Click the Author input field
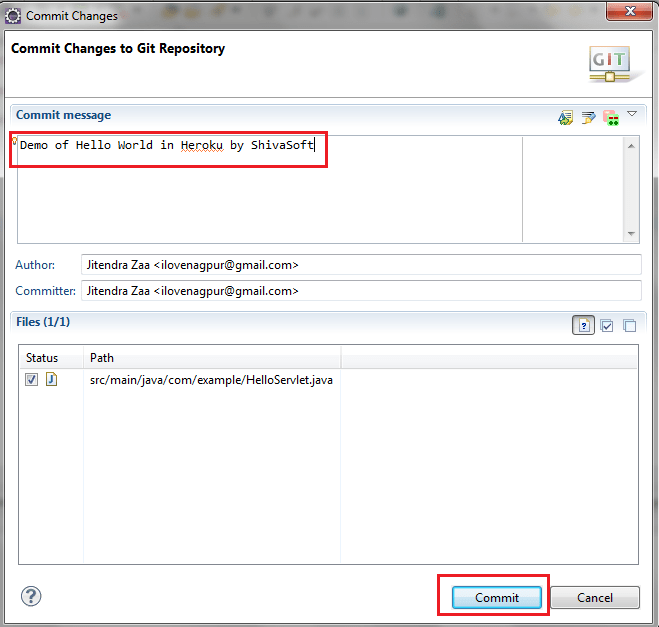 click(361, 265)
